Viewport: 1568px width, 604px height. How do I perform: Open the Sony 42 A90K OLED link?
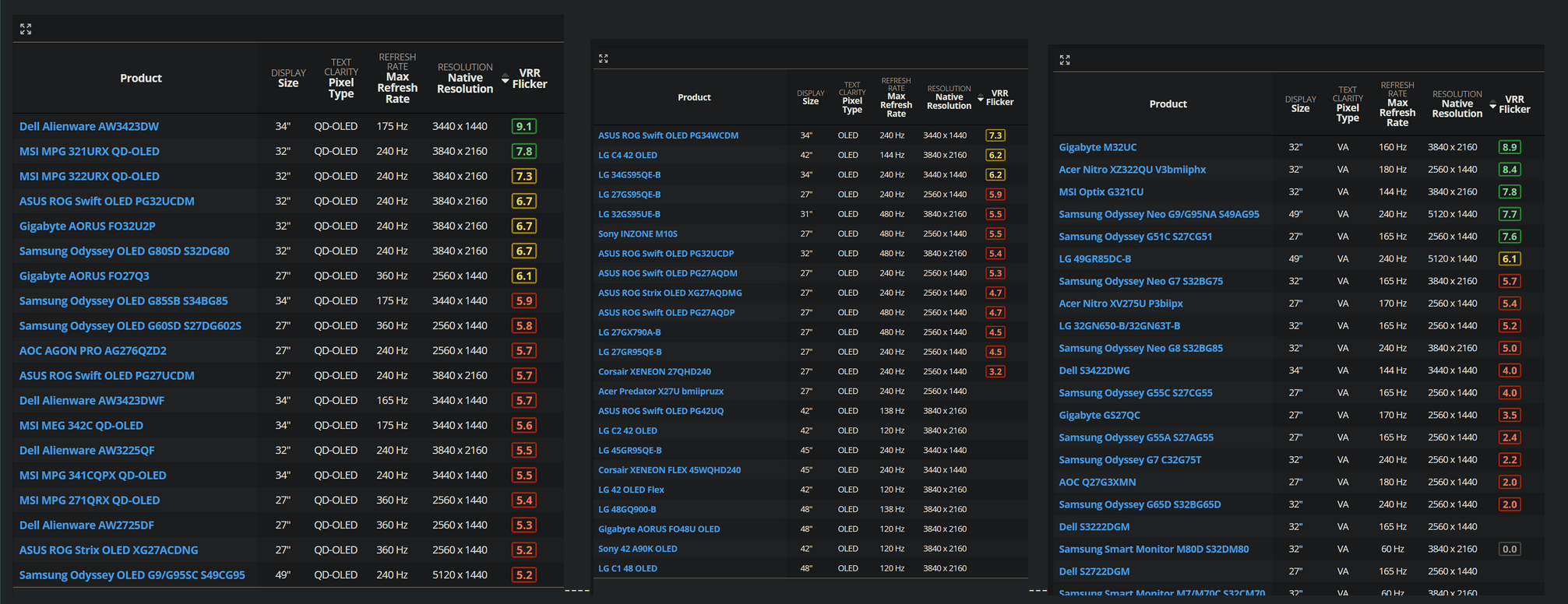coord(638,548)
